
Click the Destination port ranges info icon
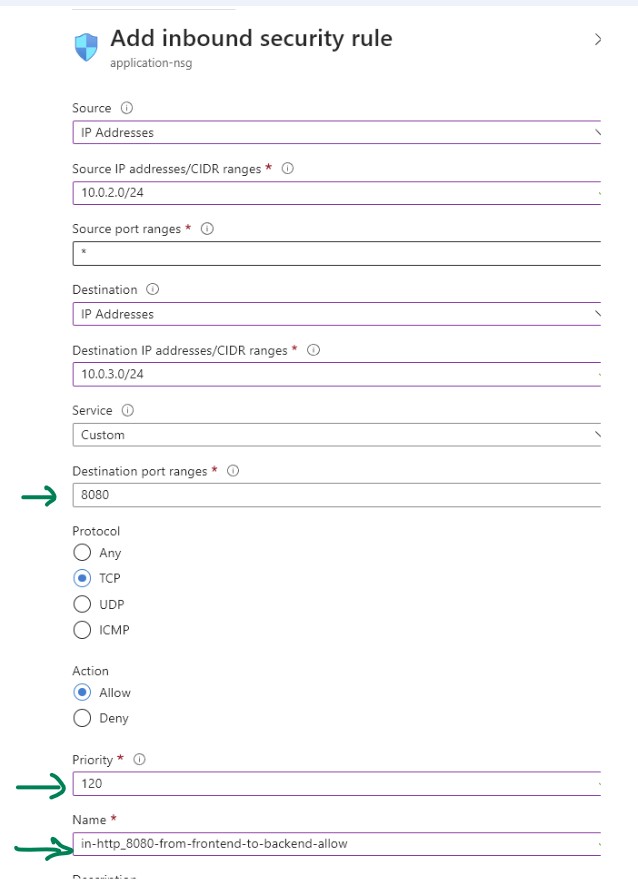[233, 470]
